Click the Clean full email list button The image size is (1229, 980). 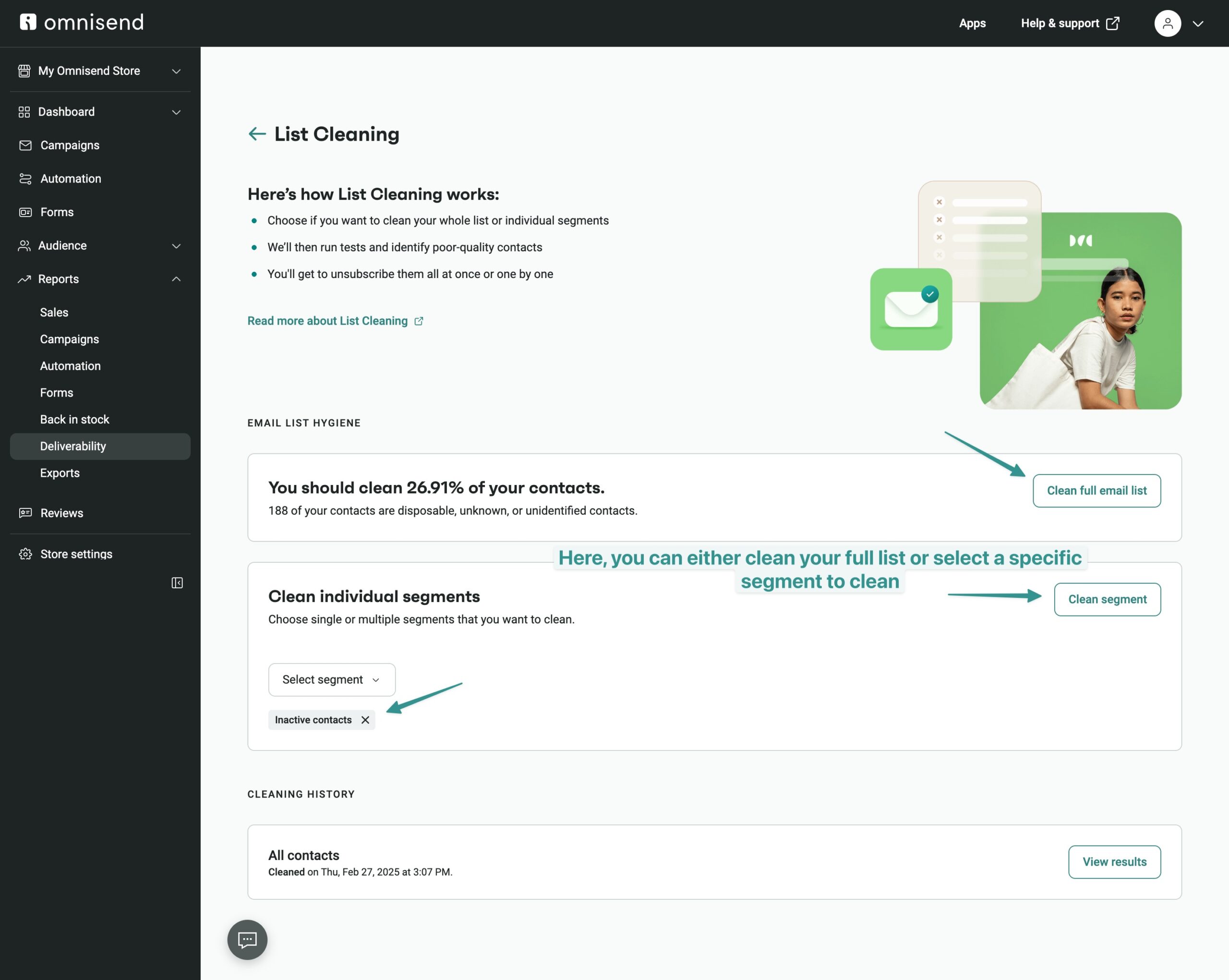[1096, 490]
